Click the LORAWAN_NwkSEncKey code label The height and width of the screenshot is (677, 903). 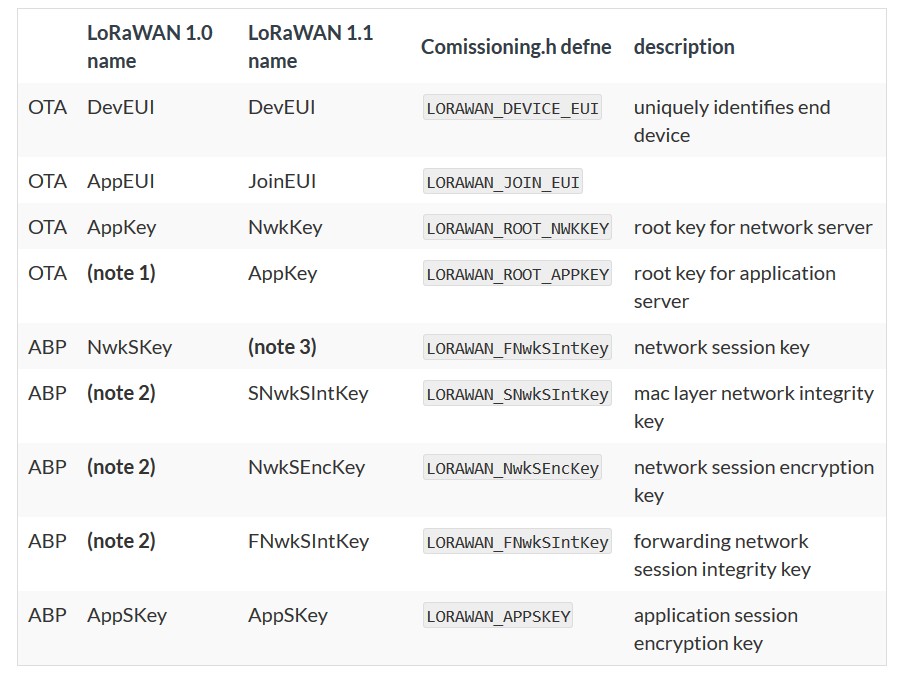click(512, 467)
